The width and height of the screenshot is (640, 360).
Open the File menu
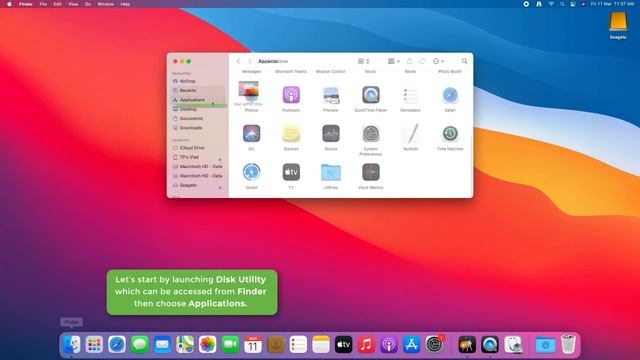click(x=43, y=4)
